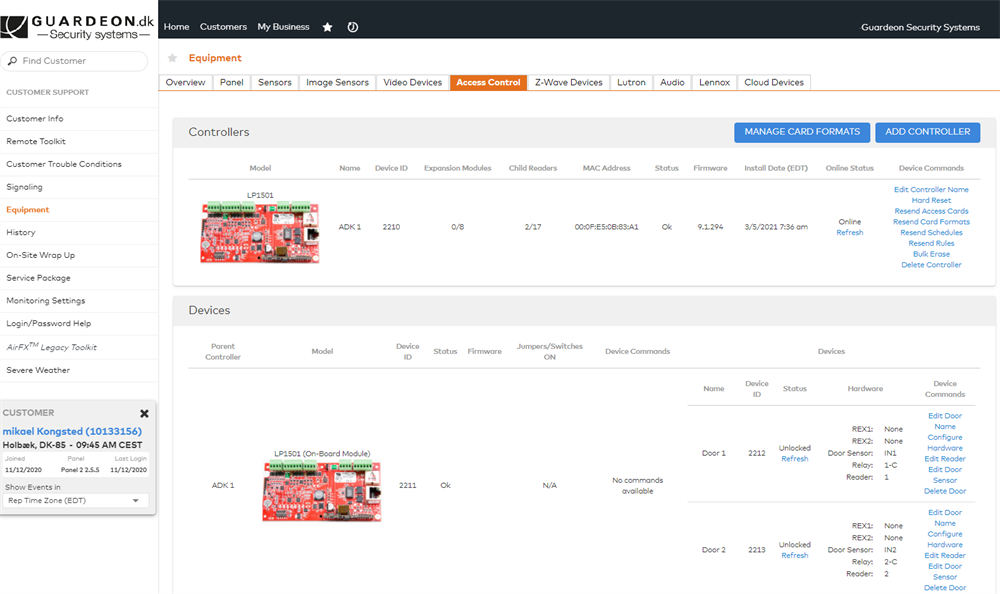1000x594 pixels.
Task: Click Resend Card Formats link
Action: point(931,222)
